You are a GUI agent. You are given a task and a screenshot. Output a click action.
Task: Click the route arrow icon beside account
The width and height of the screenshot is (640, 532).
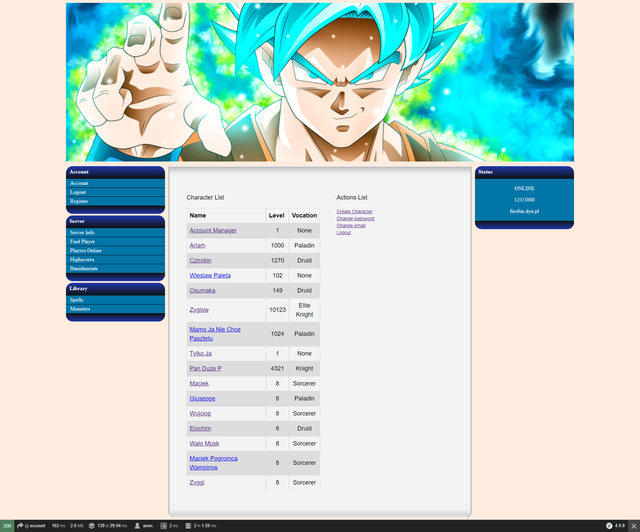[x=20, y=526]
